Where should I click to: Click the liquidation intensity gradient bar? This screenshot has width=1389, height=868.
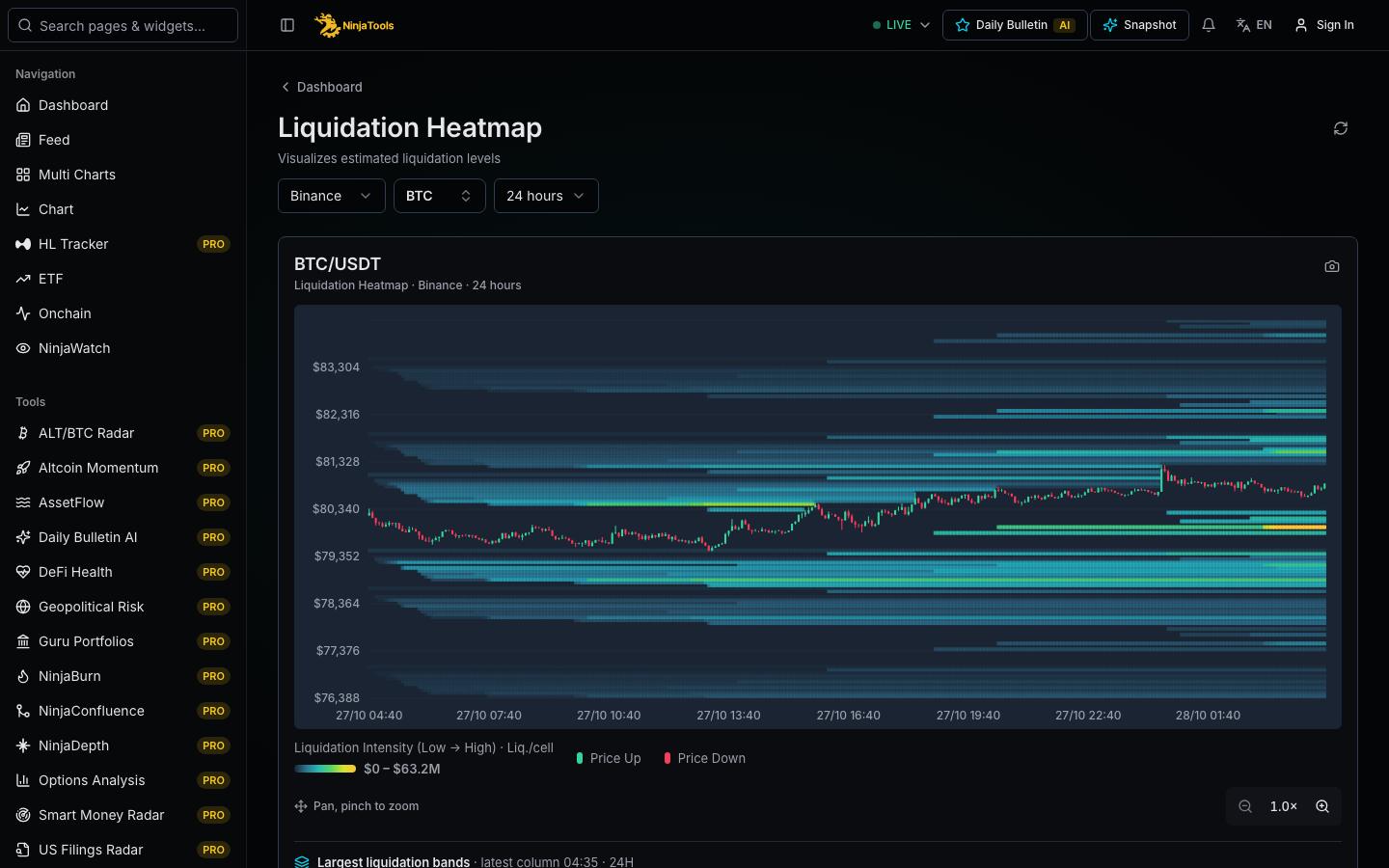(x=325, y=769)
